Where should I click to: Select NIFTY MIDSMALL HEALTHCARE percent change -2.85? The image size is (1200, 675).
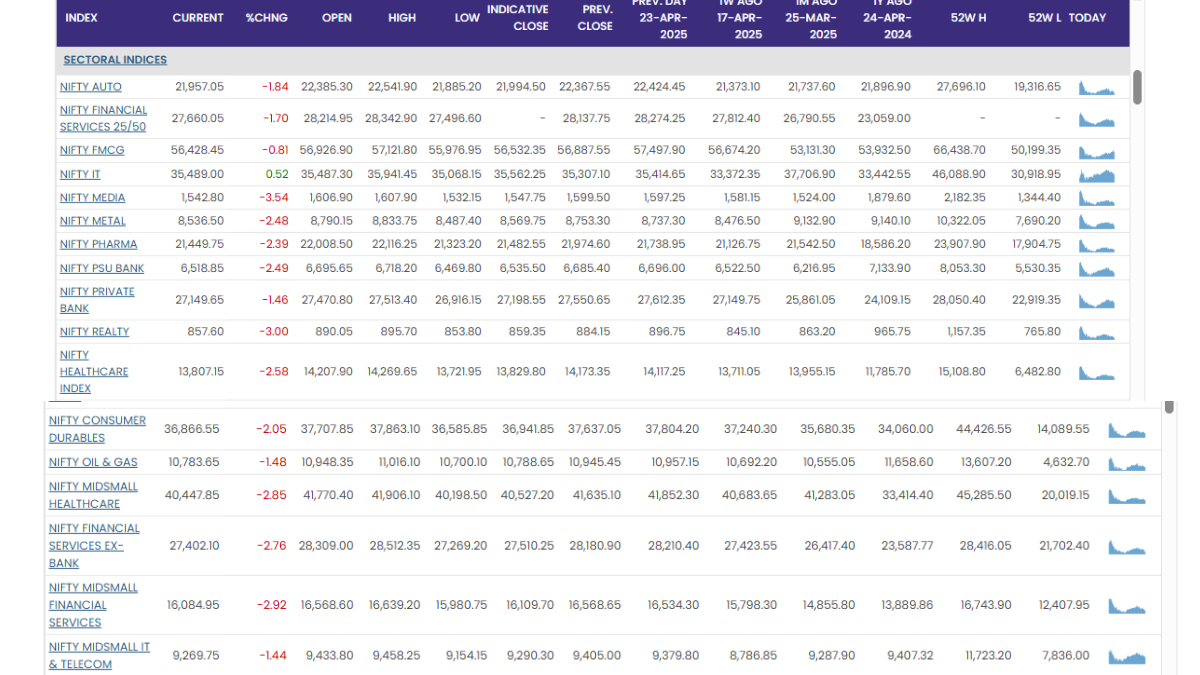tap(271, 495)
